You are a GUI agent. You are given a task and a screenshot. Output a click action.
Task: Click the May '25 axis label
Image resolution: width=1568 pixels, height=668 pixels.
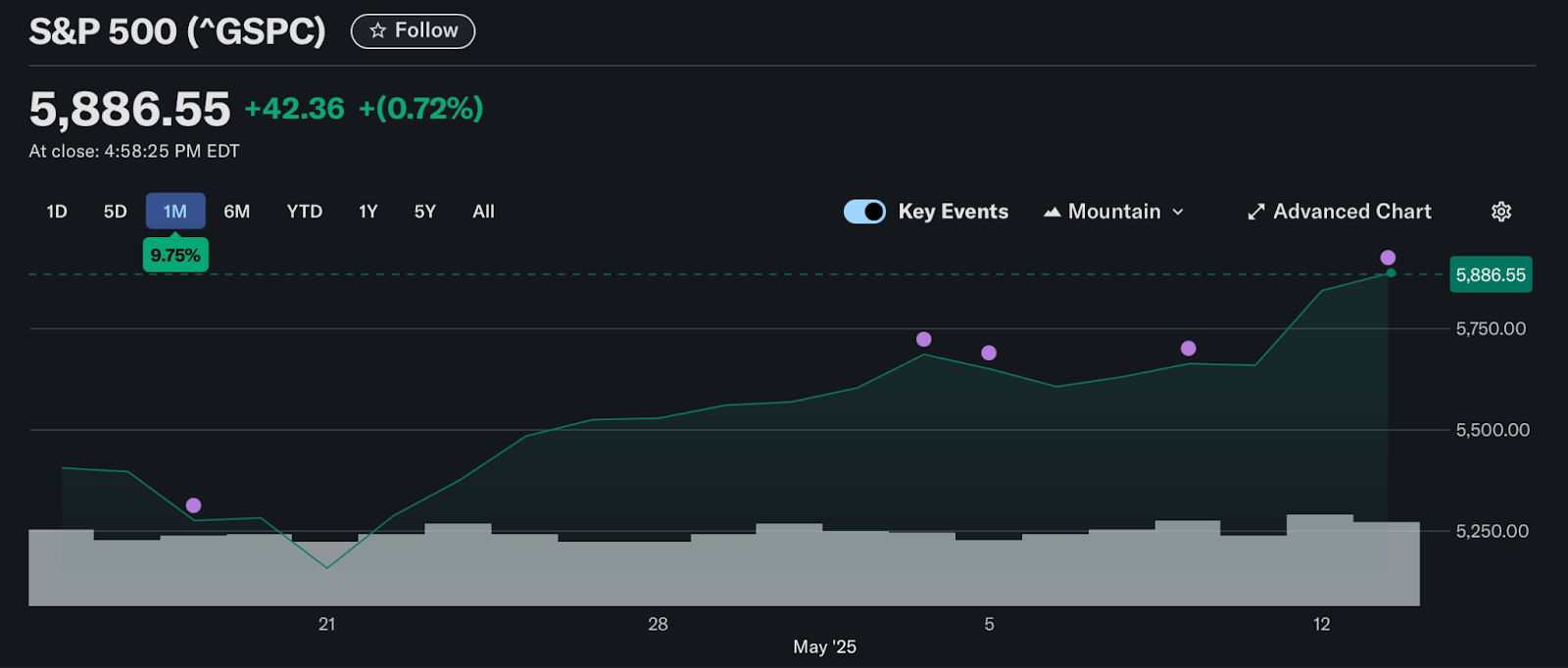click(x=824, y=646)
